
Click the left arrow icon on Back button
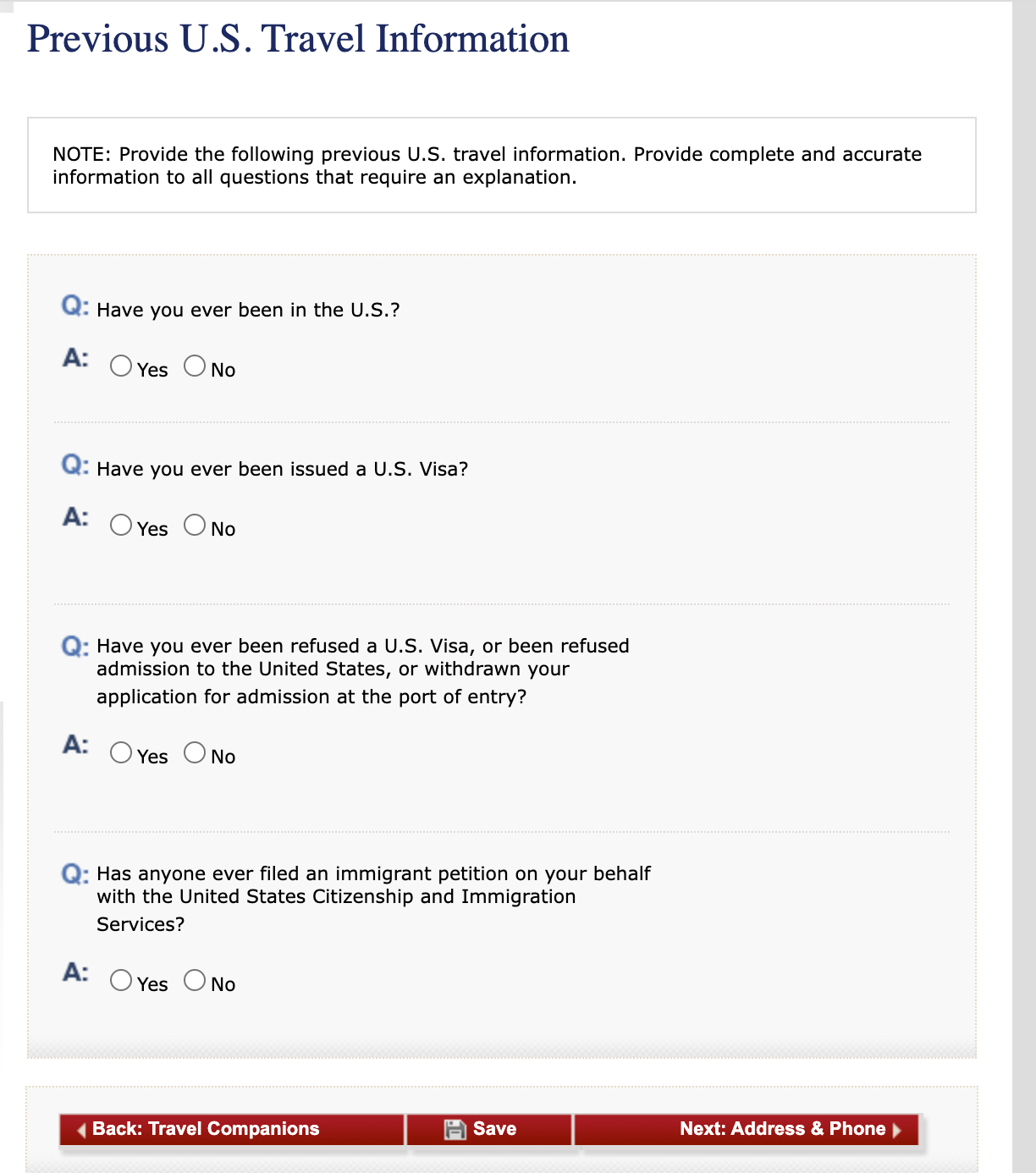(82, 1130)
